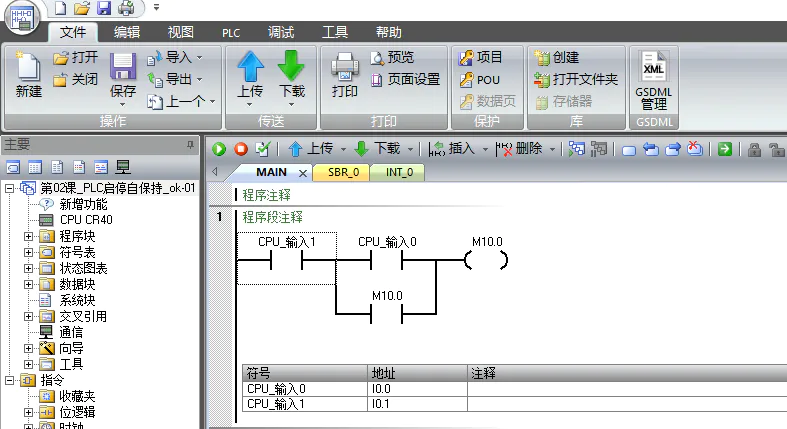787x429 pixels.
Task: Pin the 主要 panel
Action: click(190, 145)
